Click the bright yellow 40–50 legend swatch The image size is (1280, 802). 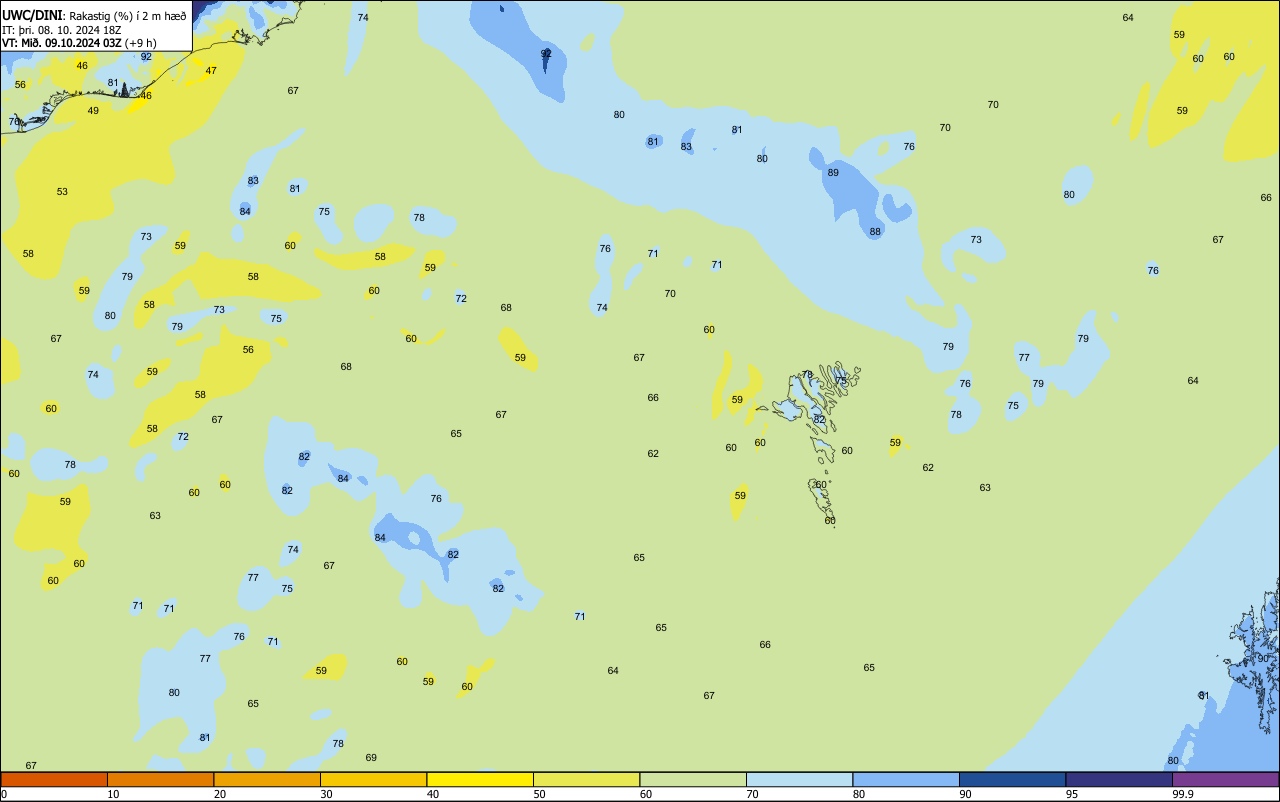[x=480, y=779]
